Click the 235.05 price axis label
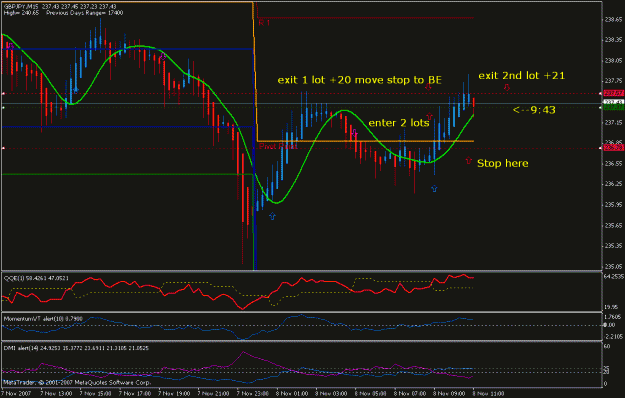This screenshot has height=398, width=625. coord(614,267)
